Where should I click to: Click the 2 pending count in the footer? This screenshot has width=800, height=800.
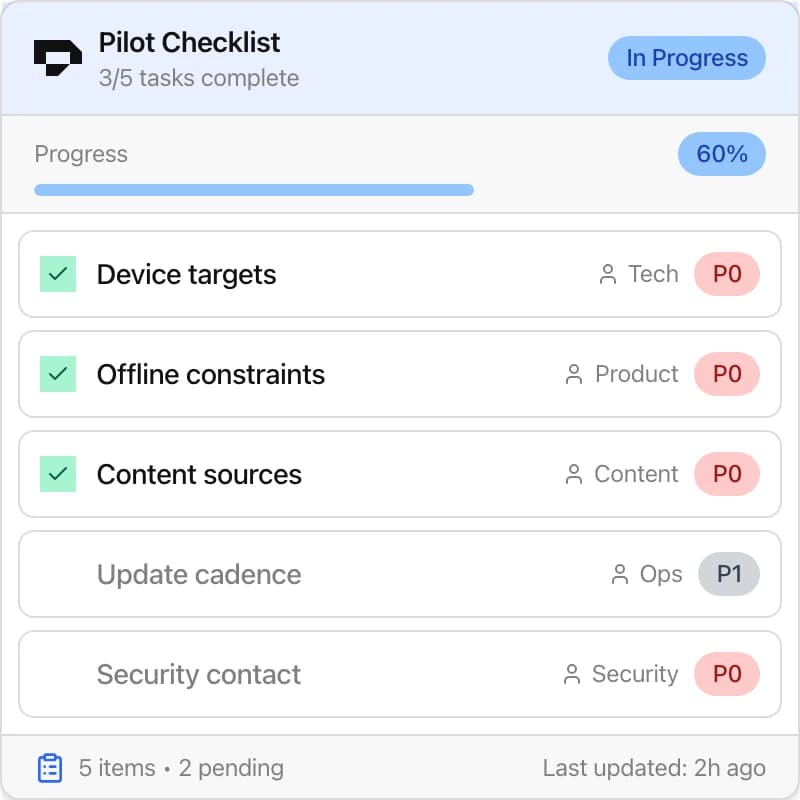pos(231,768)
